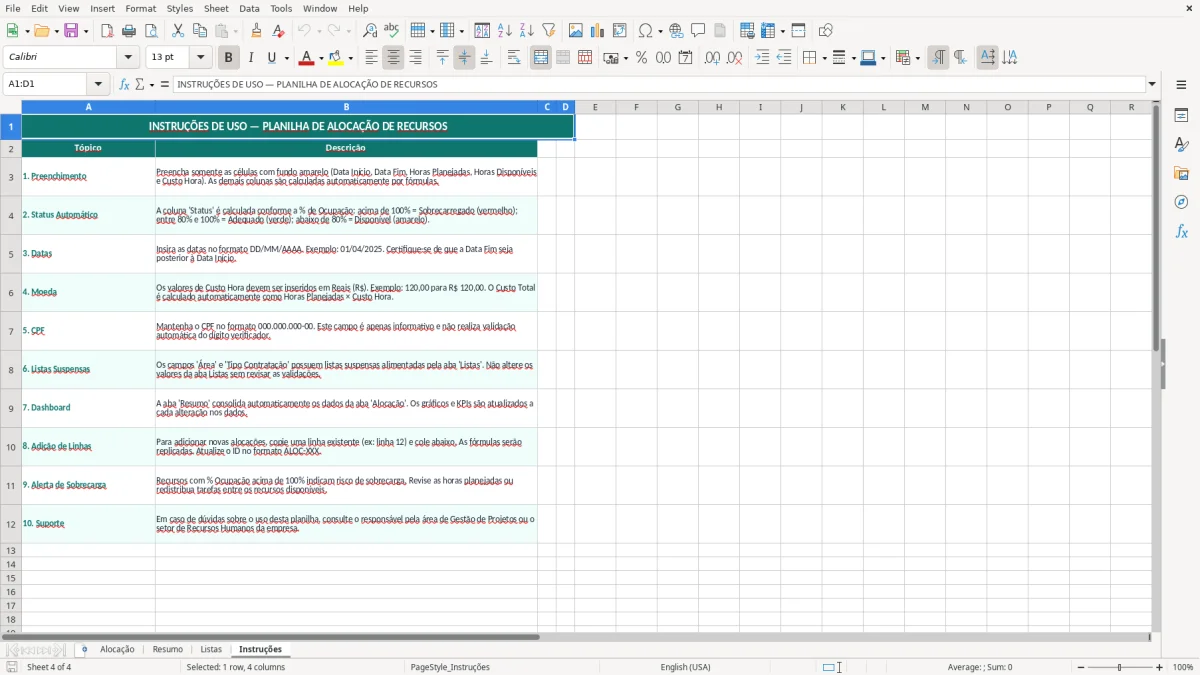Screen dimensions: 1200x675
Task: Insert a chart
Action: tap(598, 31)
